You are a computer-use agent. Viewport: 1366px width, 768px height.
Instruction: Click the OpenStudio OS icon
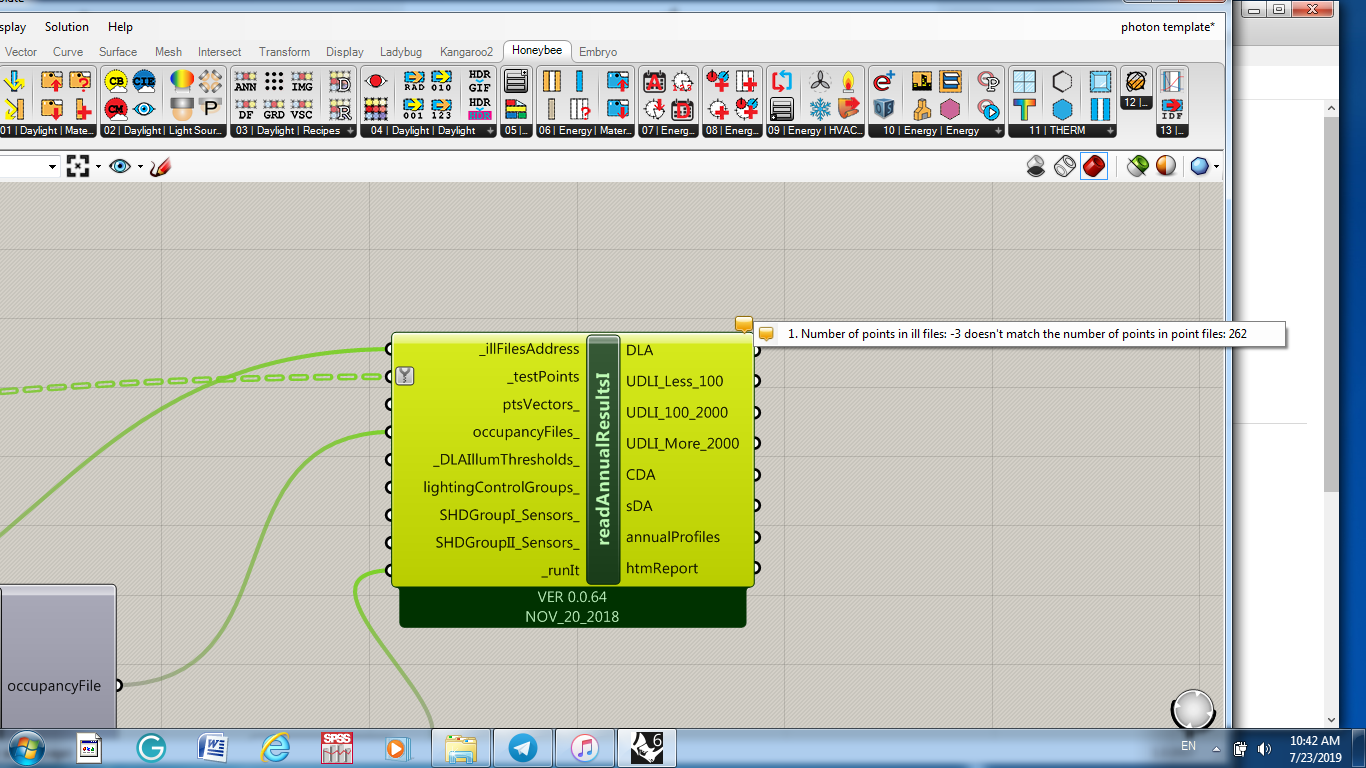(x=884, y=108)
